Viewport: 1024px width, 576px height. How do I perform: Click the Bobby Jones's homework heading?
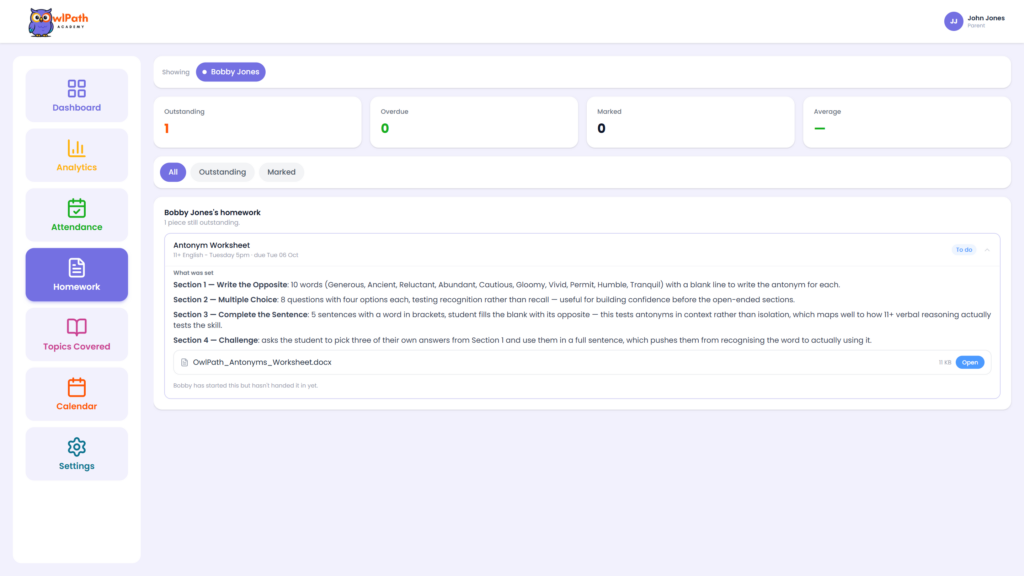(212, 212)
